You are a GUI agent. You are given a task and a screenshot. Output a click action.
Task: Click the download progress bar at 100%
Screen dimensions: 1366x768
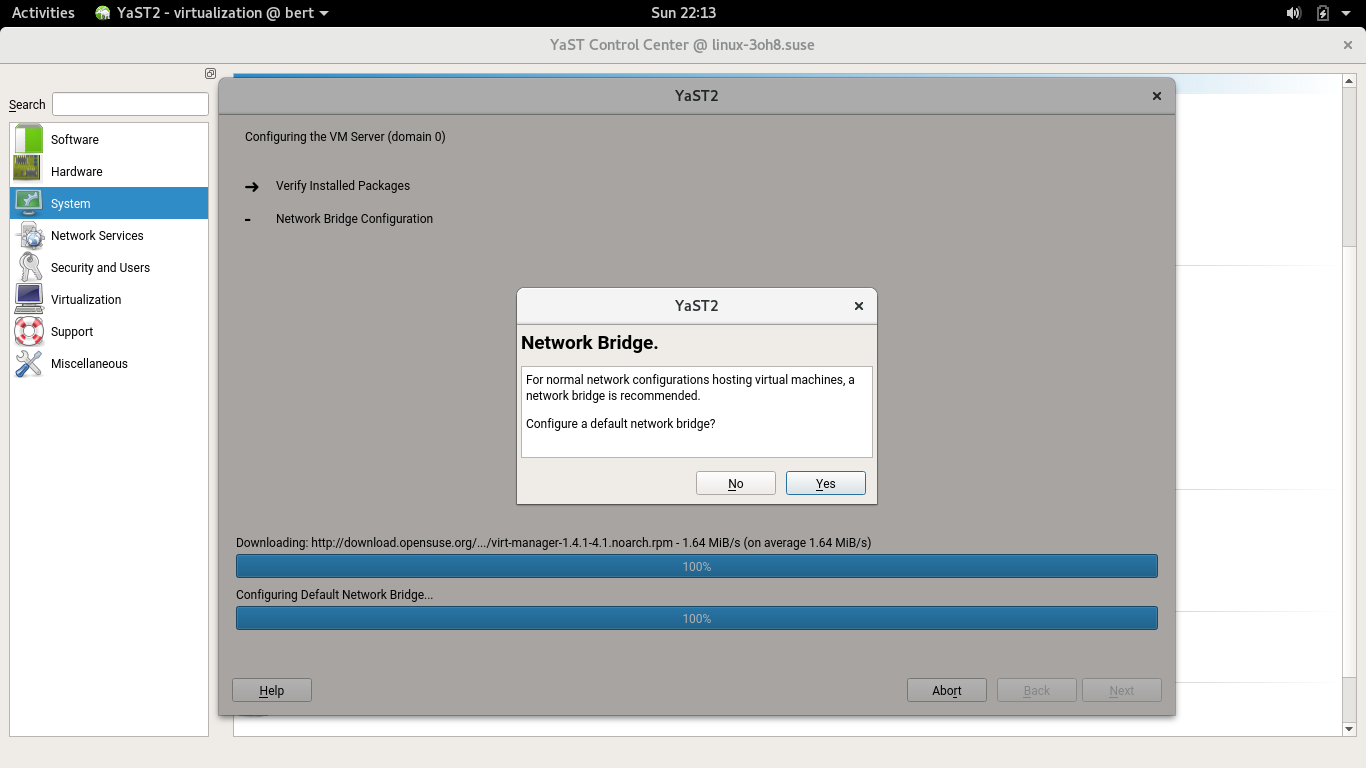(697, 566)
